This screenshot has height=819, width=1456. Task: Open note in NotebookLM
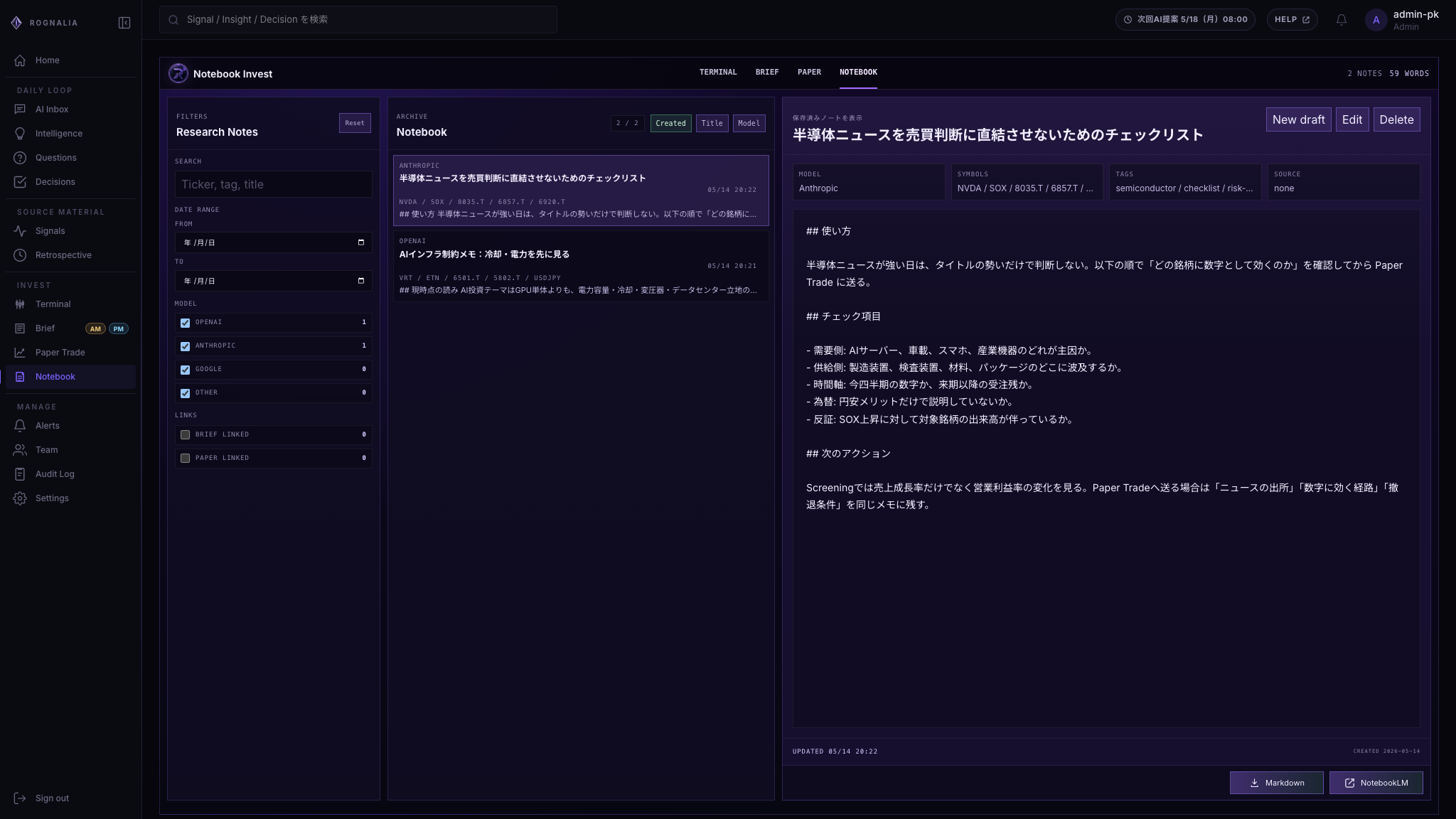1376,783
